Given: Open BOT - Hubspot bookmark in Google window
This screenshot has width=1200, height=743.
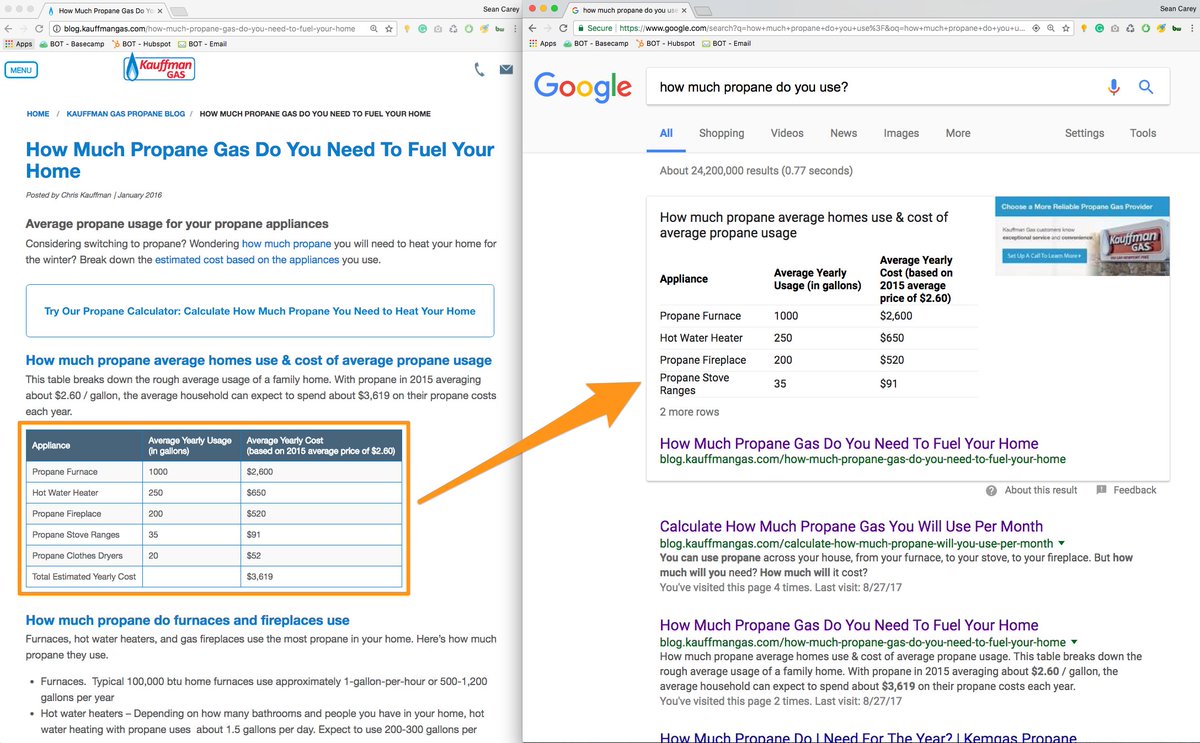Looking at the screenshot, I should [665, 44].
